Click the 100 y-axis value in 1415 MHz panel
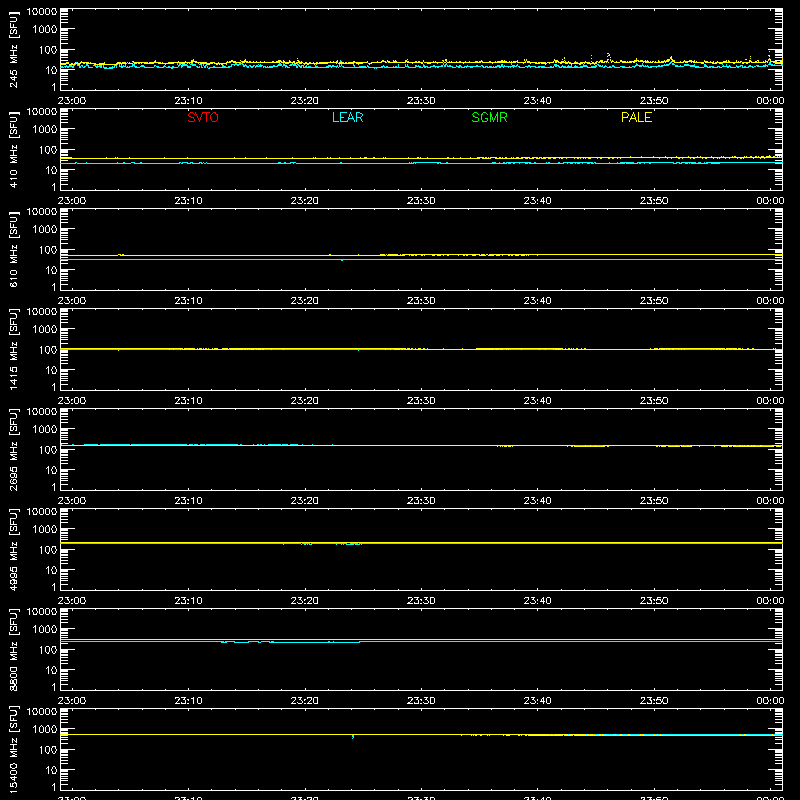This screenshot has width=800, height=800. pos(48,350)
